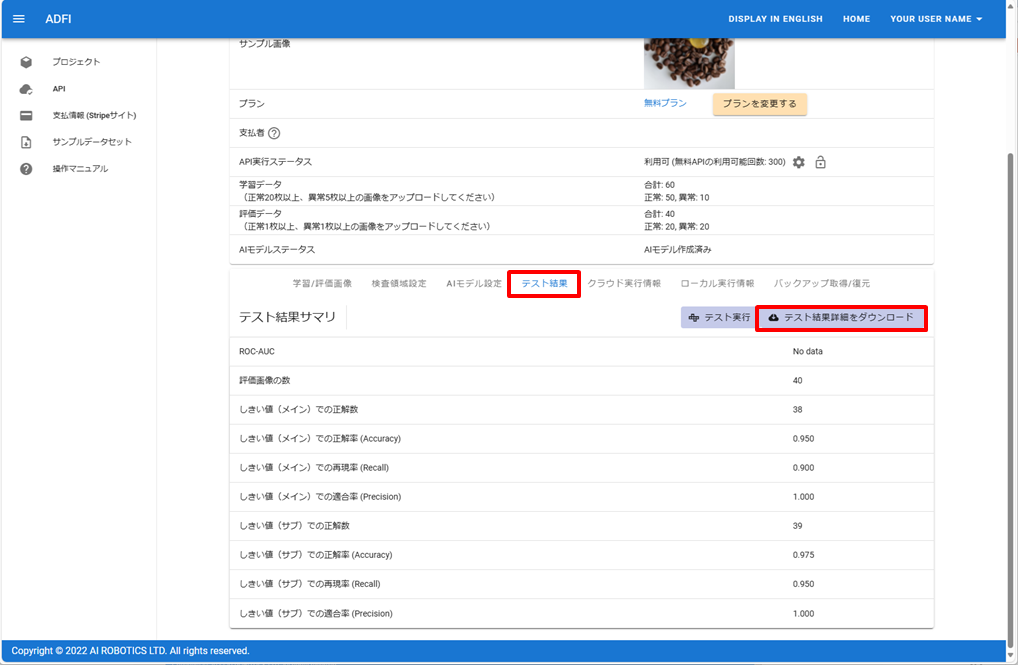Click the value 0.900

[x=803, y=468]
